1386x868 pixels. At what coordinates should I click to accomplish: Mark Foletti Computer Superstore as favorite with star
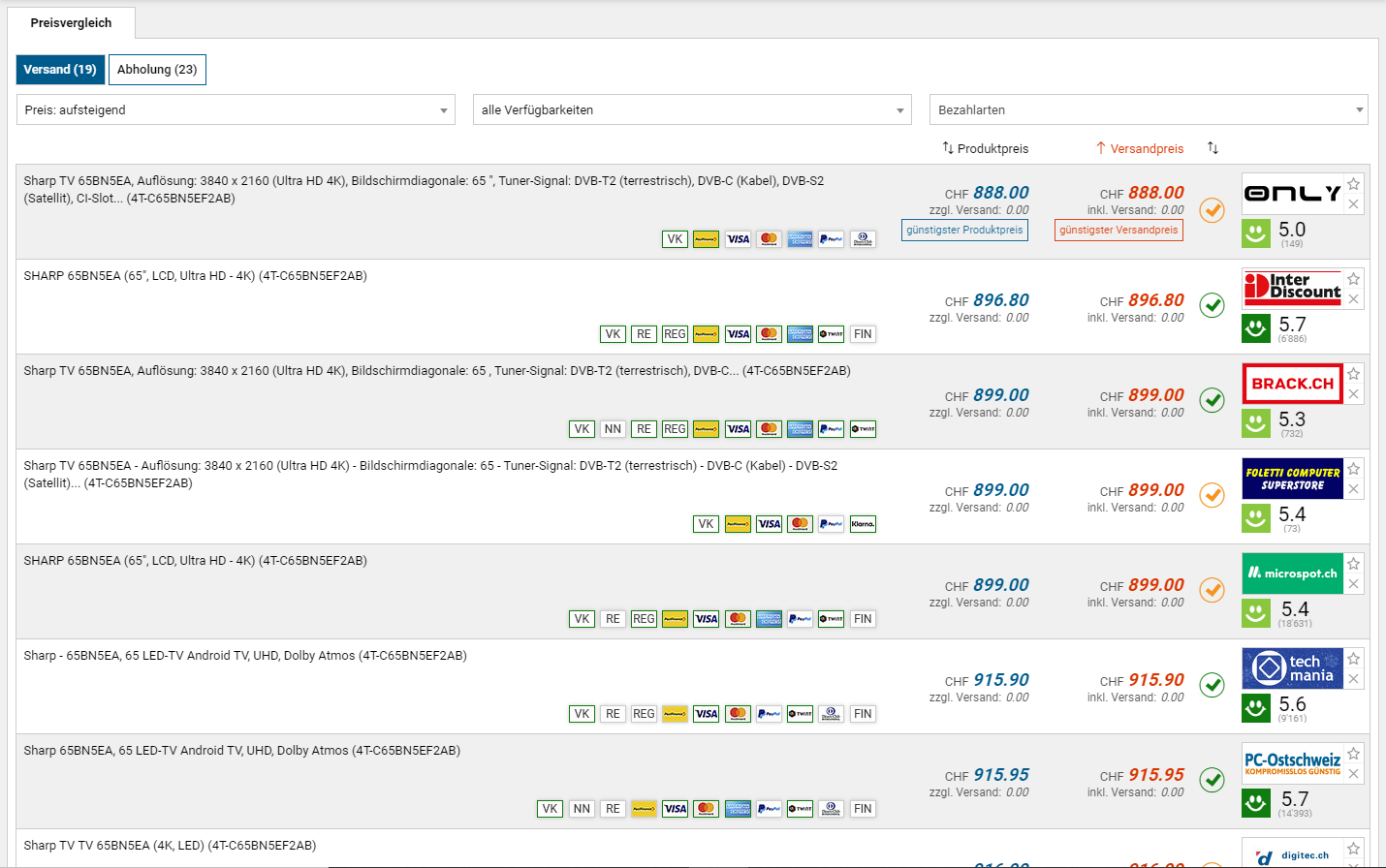(x=1354, y=469)
